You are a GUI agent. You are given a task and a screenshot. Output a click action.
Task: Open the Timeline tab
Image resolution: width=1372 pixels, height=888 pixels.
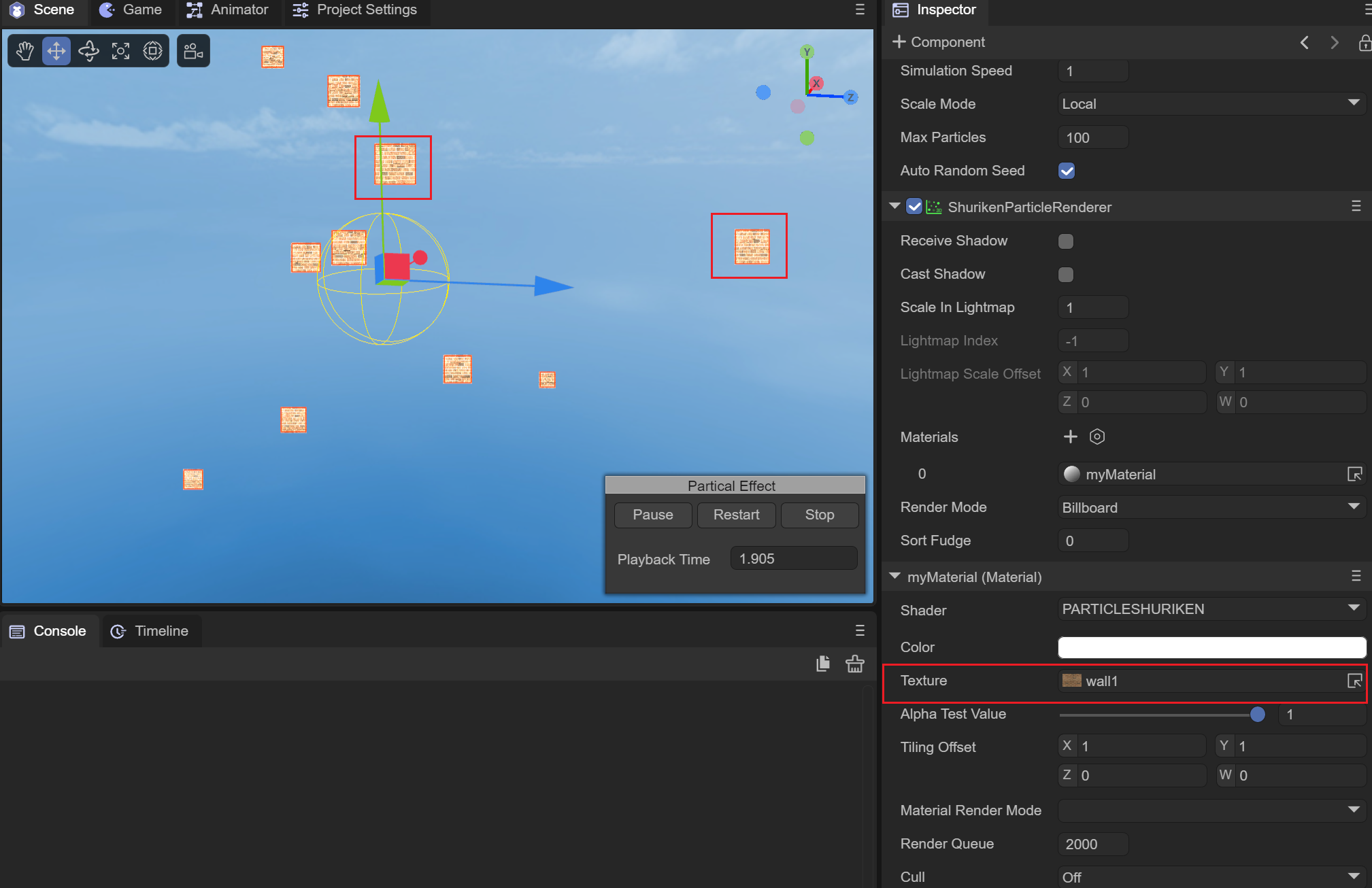(151, 631)
